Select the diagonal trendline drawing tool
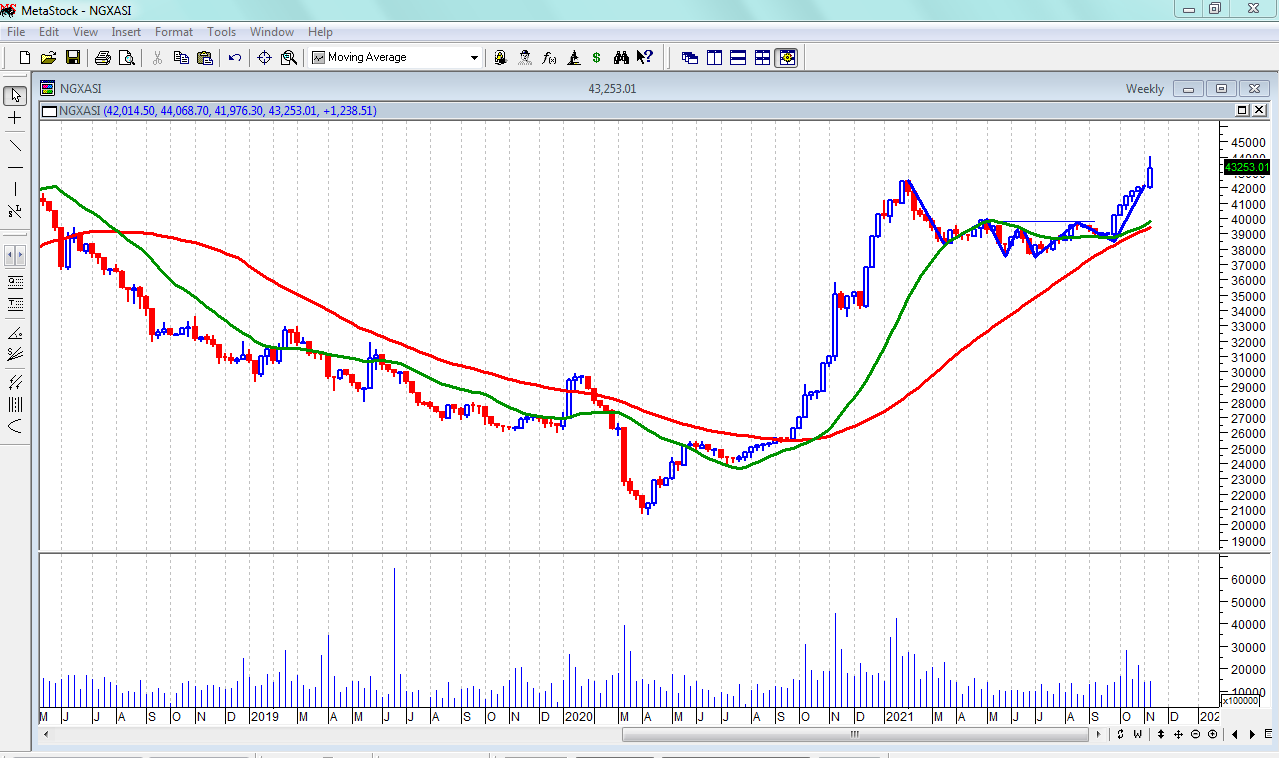The height and width of the screenshot is (758, 1279). click(15, 146)
